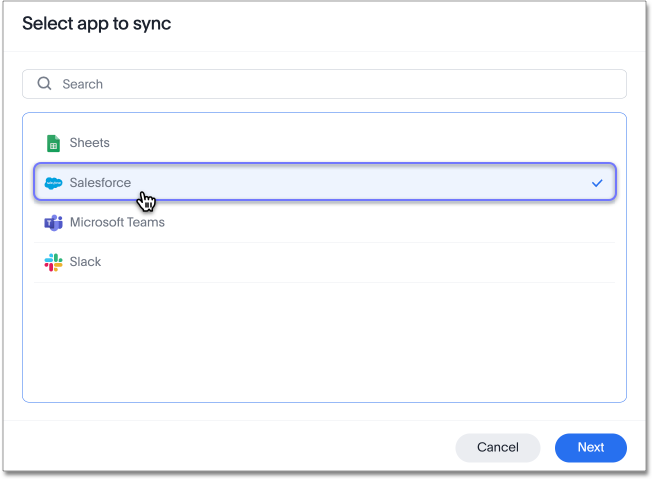Select the Slack row's blank right side
Viewport: 653px width, 480px height.
click(450, 262)
